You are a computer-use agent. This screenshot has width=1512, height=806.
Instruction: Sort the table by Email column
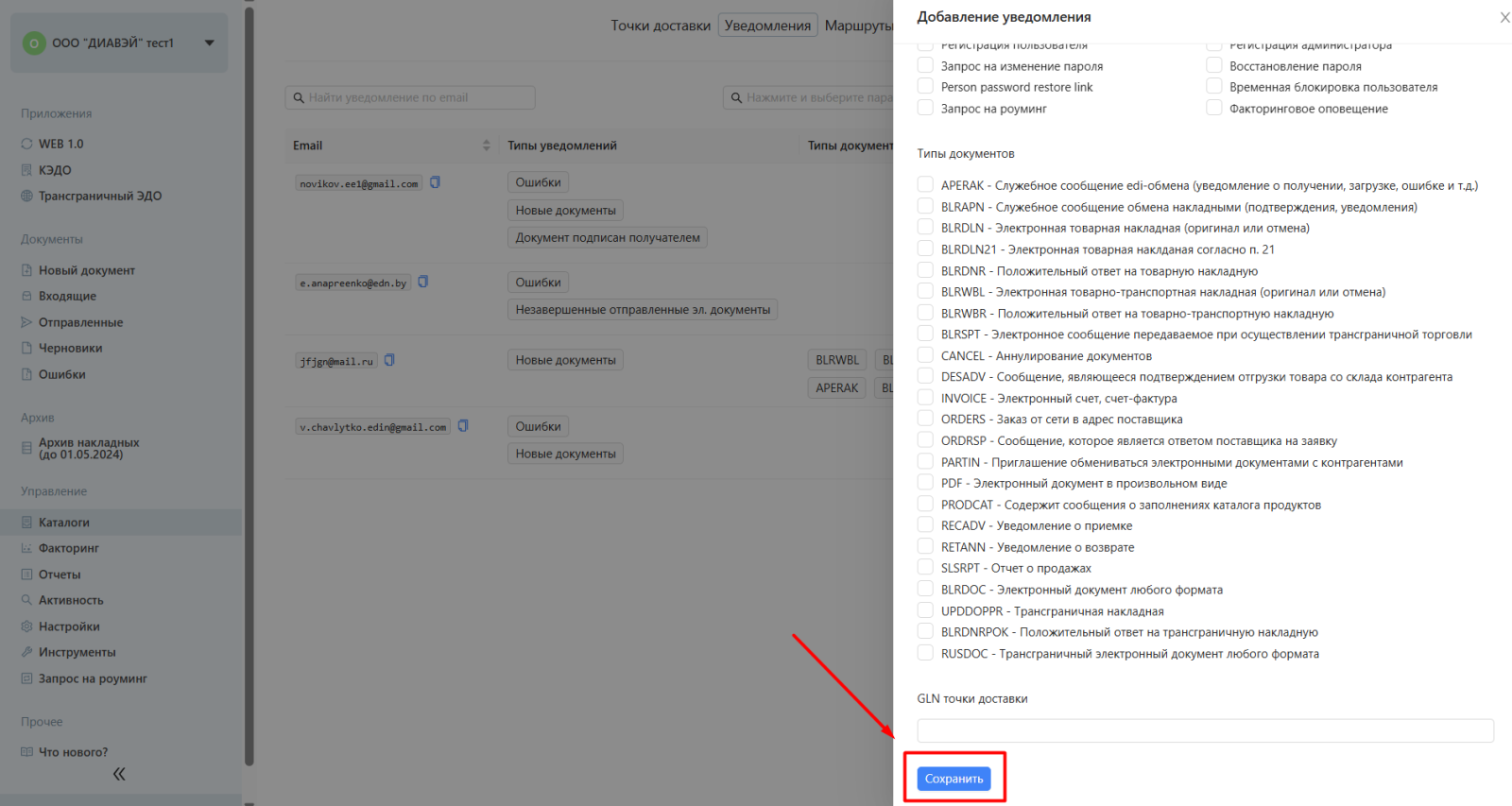click(486, 146)
